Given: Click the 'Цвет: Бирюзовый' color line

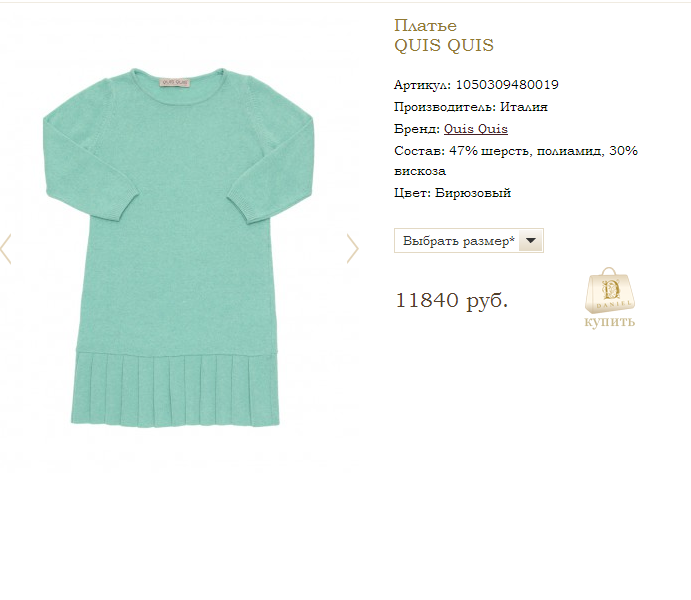Looking at the screenshot, I should [x=453, y=193].
